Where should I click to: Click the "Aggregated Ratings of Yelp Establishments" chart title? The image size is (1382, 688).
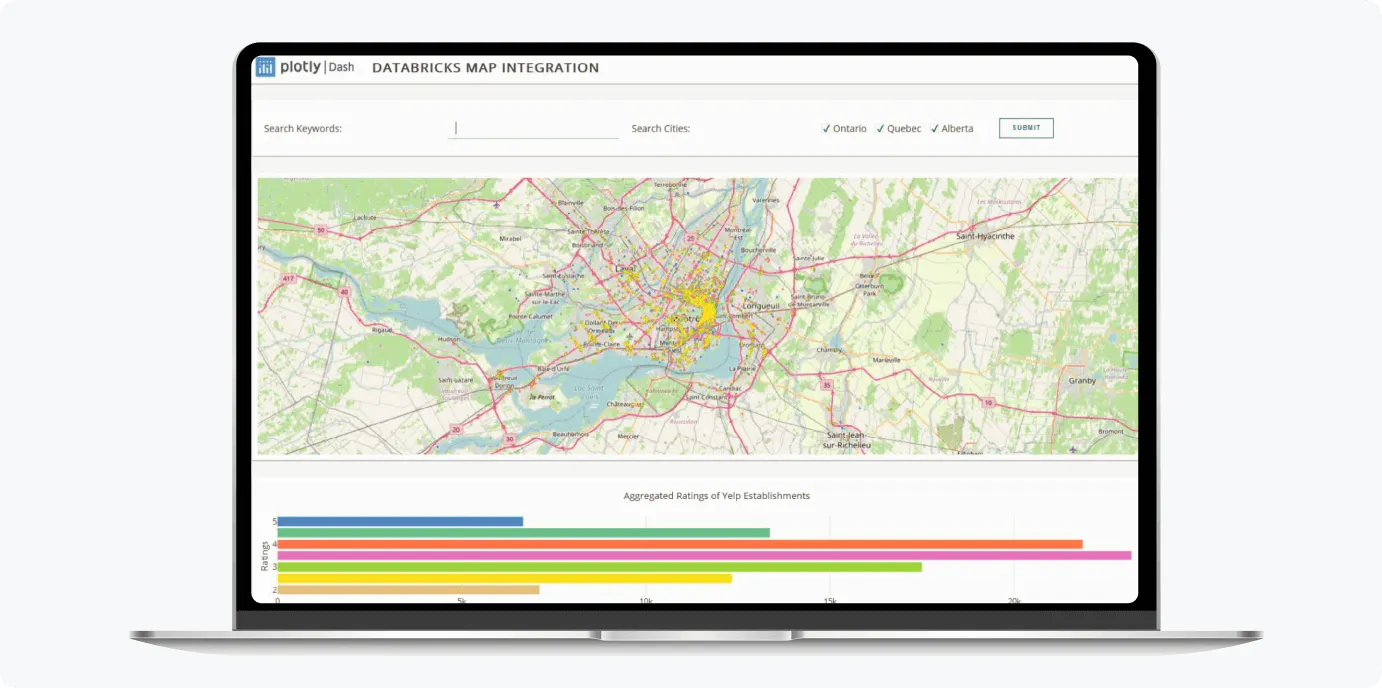click(x=717, y=496)
